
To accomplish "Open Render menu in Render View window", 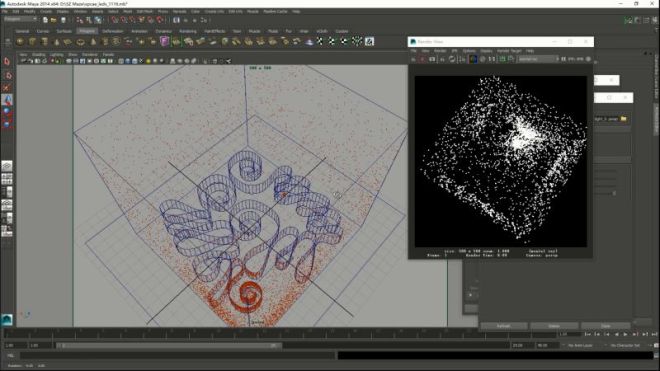I will 440,51.
